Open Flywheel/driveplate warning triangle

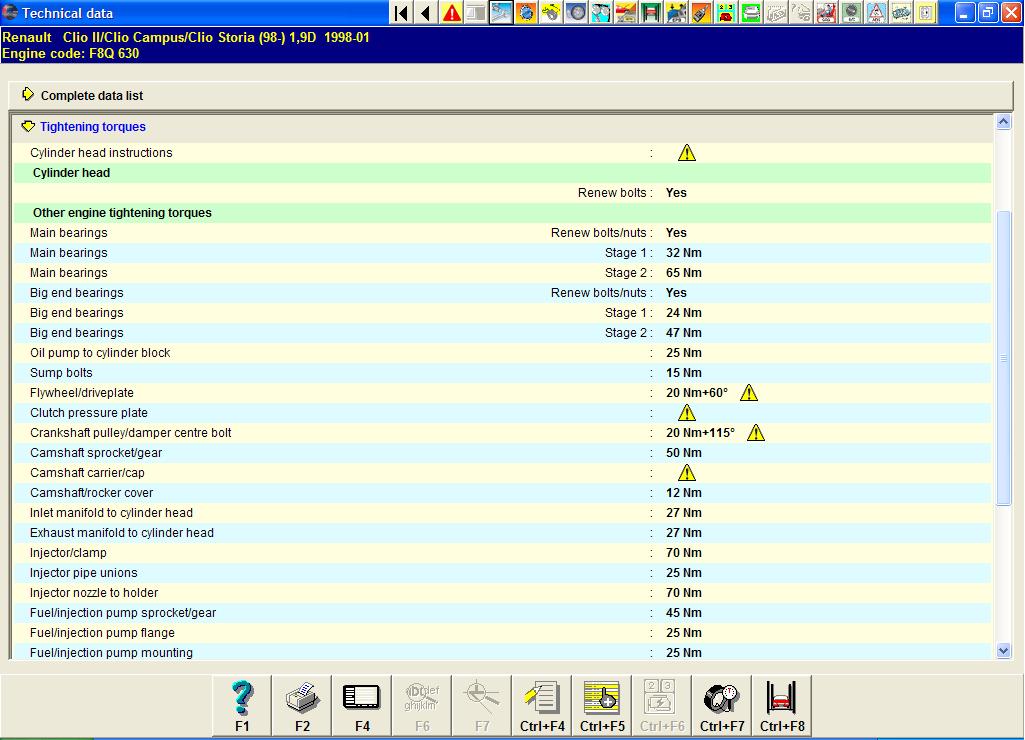[748, 393]
